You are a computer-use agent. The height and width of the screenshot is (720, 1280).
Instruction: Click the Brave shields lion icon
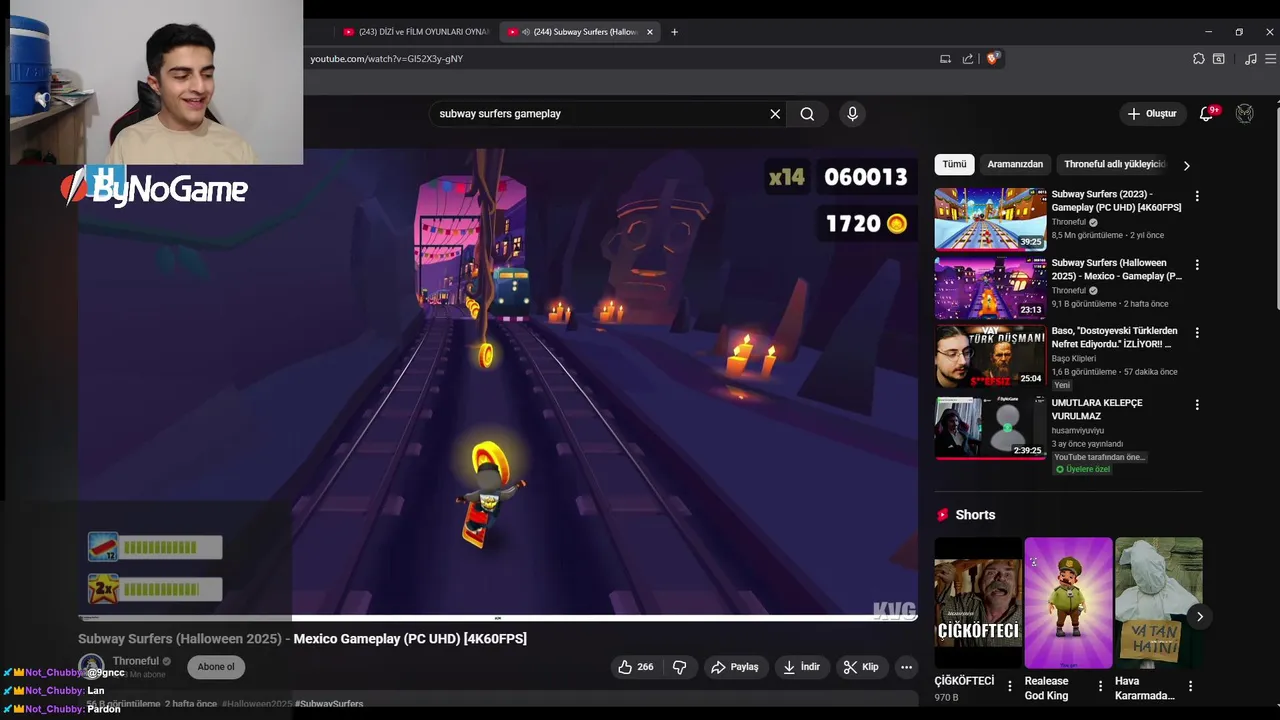point(992,59)
